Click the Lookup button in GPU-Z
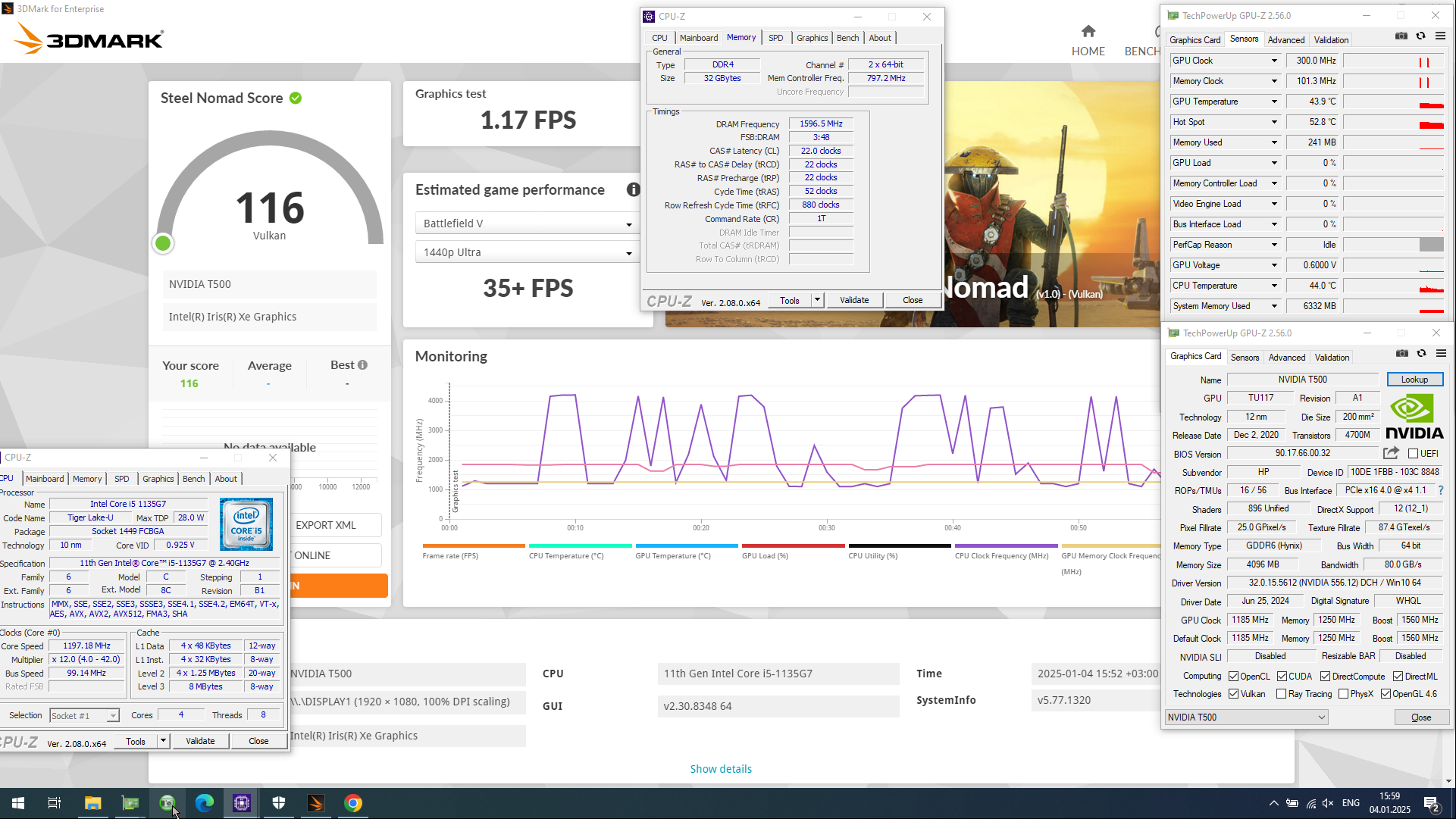 pos(1414,380)
